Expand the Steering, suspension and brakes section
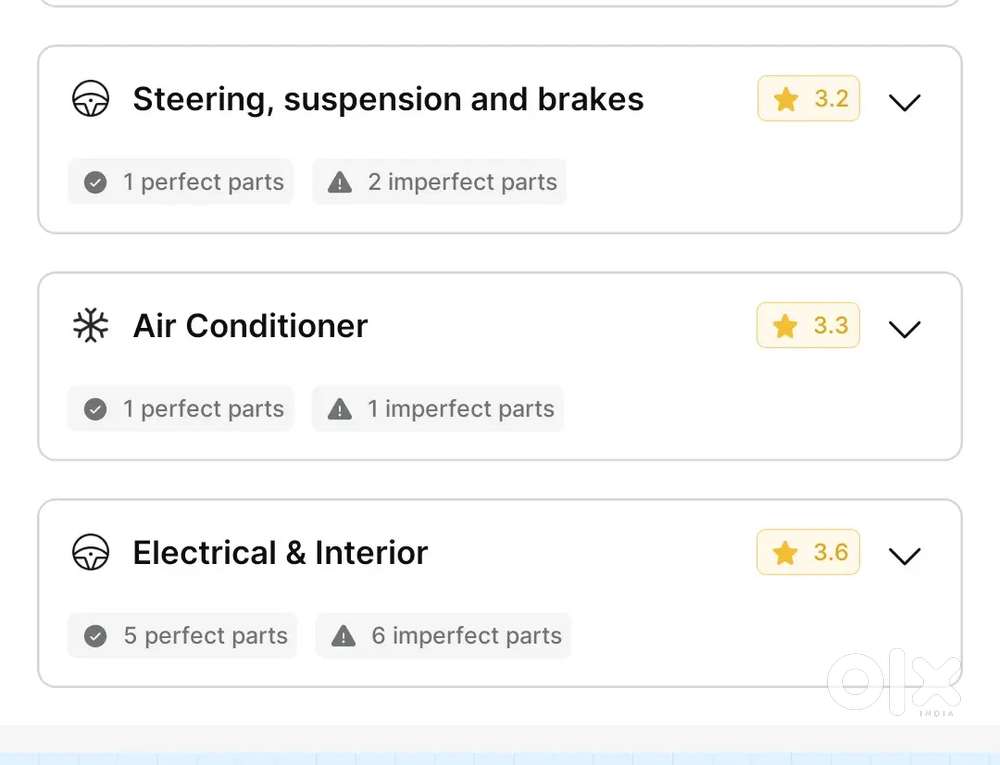Image resolution: width=1000 pixels, height=765 pixels. [904, 101]
